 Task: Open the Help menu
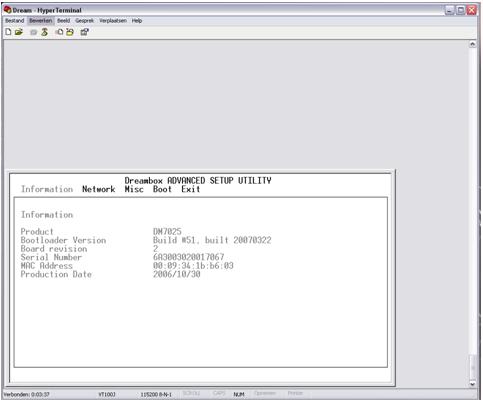pyautogui.click(x=137, y=21)
